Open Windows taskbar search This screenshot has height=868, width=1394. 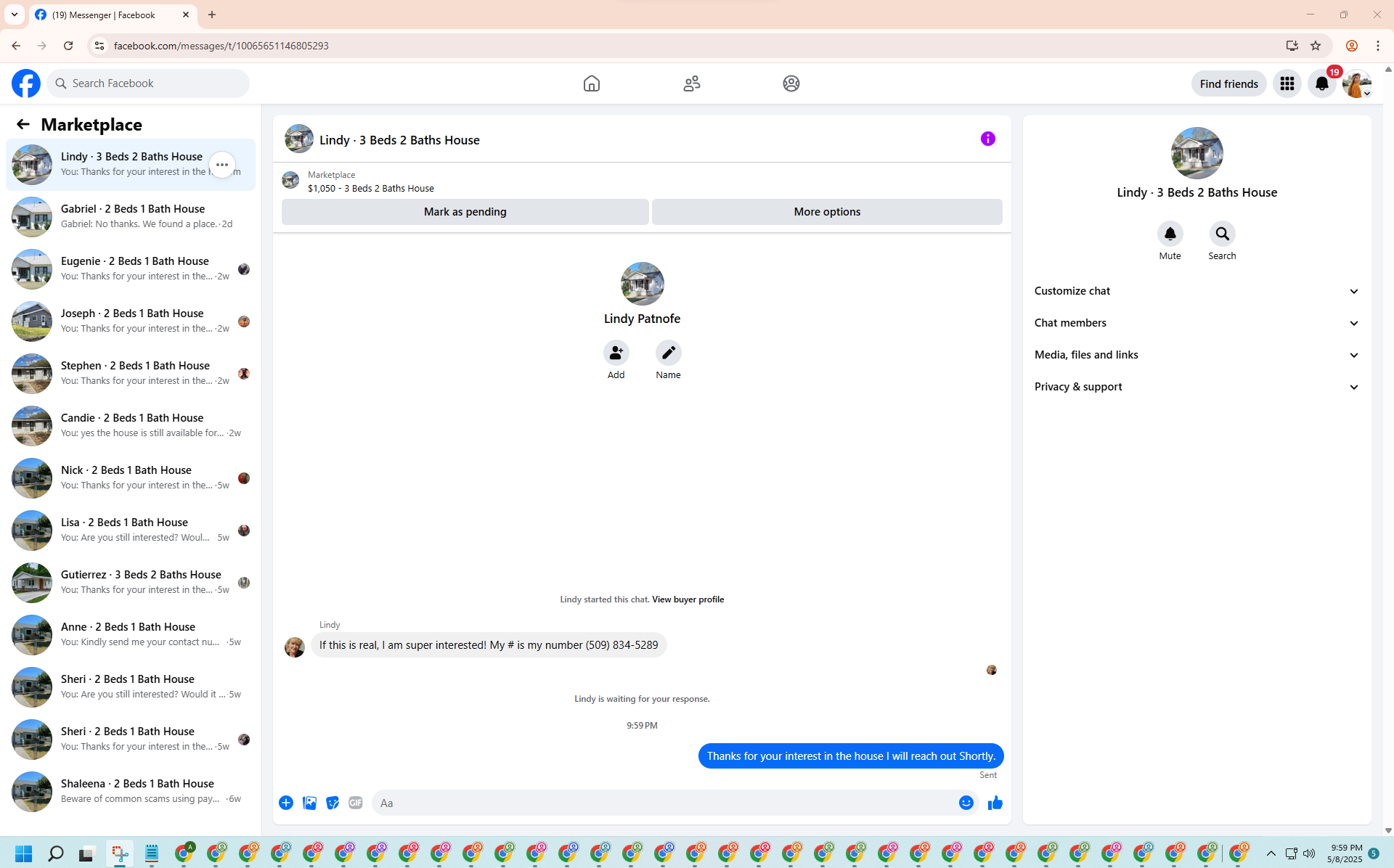click(55, 853)
